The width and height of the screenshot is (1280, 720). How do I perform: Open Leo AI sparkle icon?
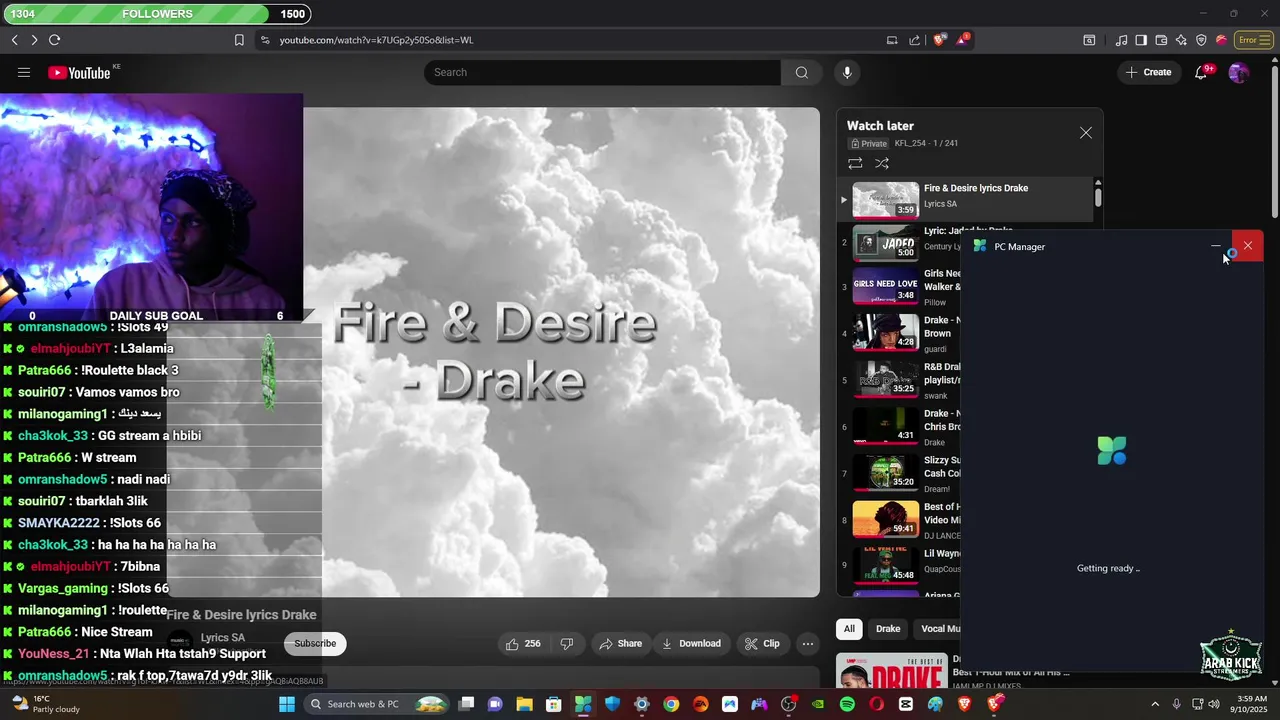coord(1181,40)
